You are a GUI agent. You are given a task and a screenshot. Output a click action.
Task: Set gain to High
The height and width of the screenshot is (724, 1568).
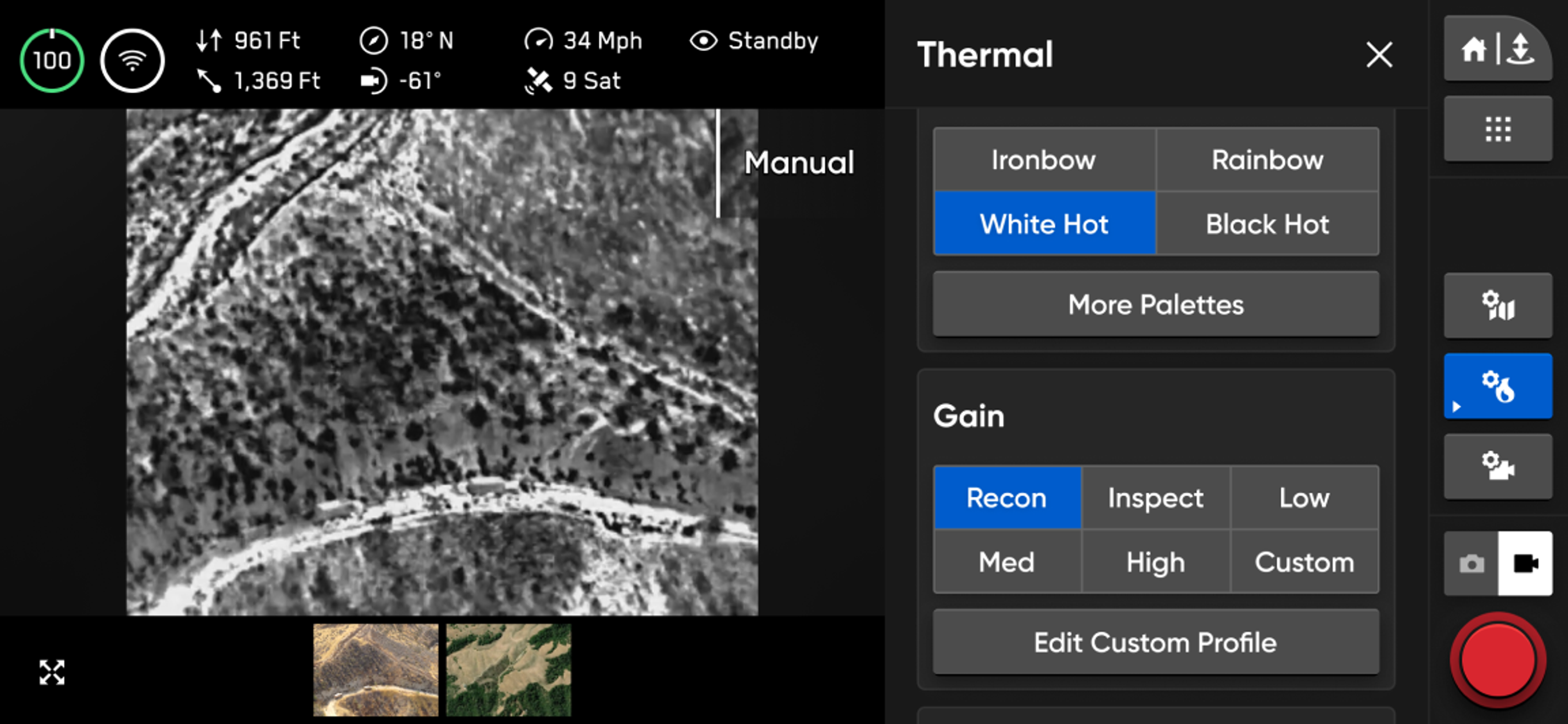1155,562
